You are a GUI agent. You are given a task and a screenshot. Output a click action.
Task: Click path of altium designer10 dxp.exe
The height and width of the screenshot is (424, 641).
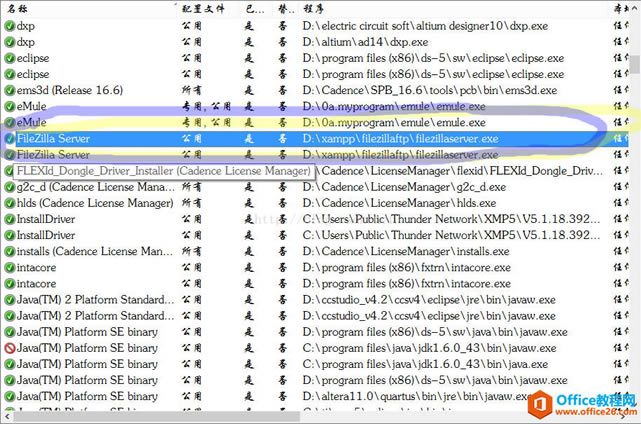click(x=425, y=26)
